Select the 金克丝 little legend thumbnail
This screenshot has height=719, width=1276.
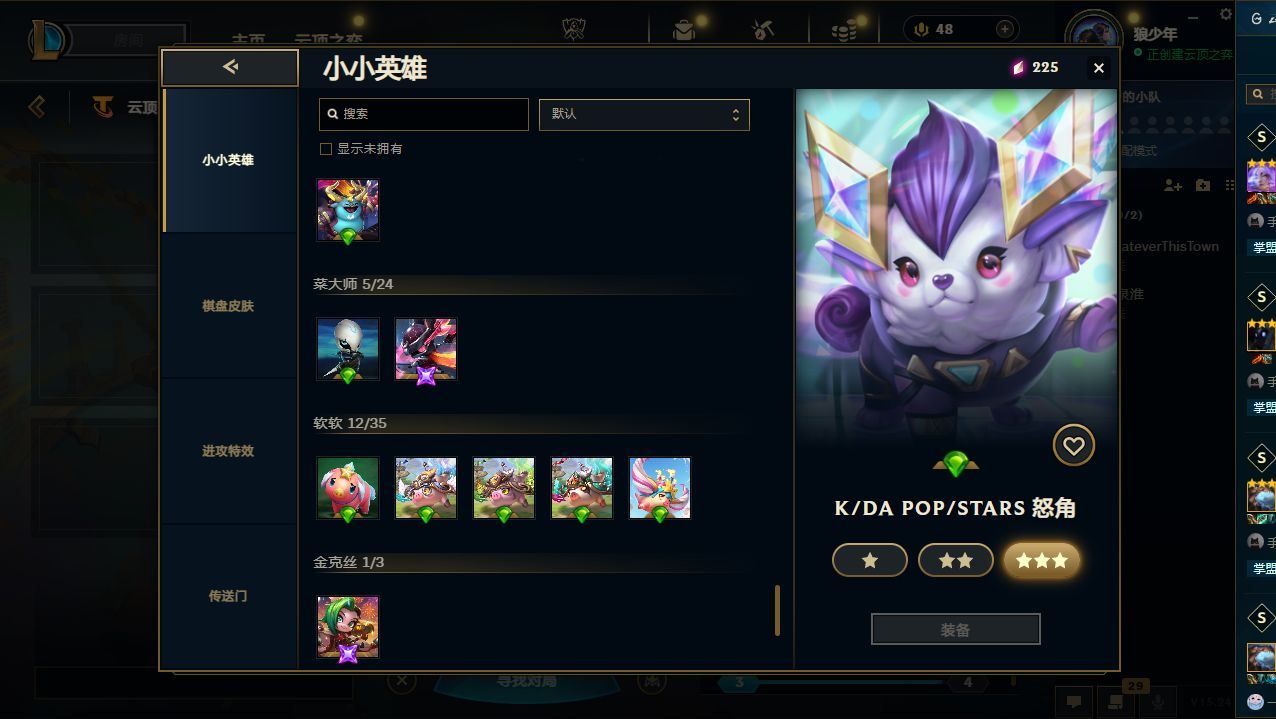(x=348, y=628)
